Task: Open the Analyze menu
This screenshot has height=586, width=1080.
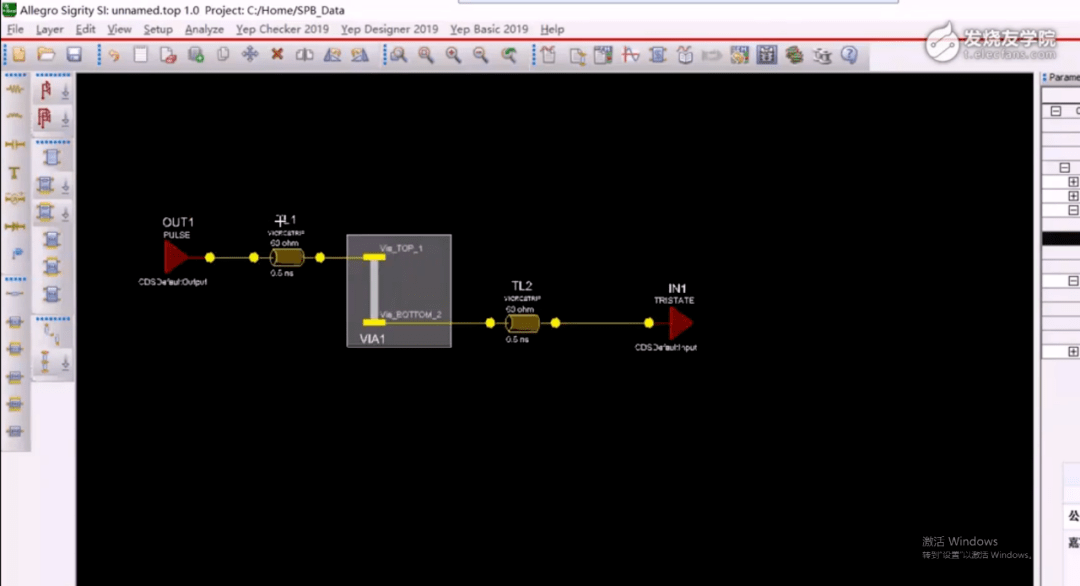Action: 204,29
